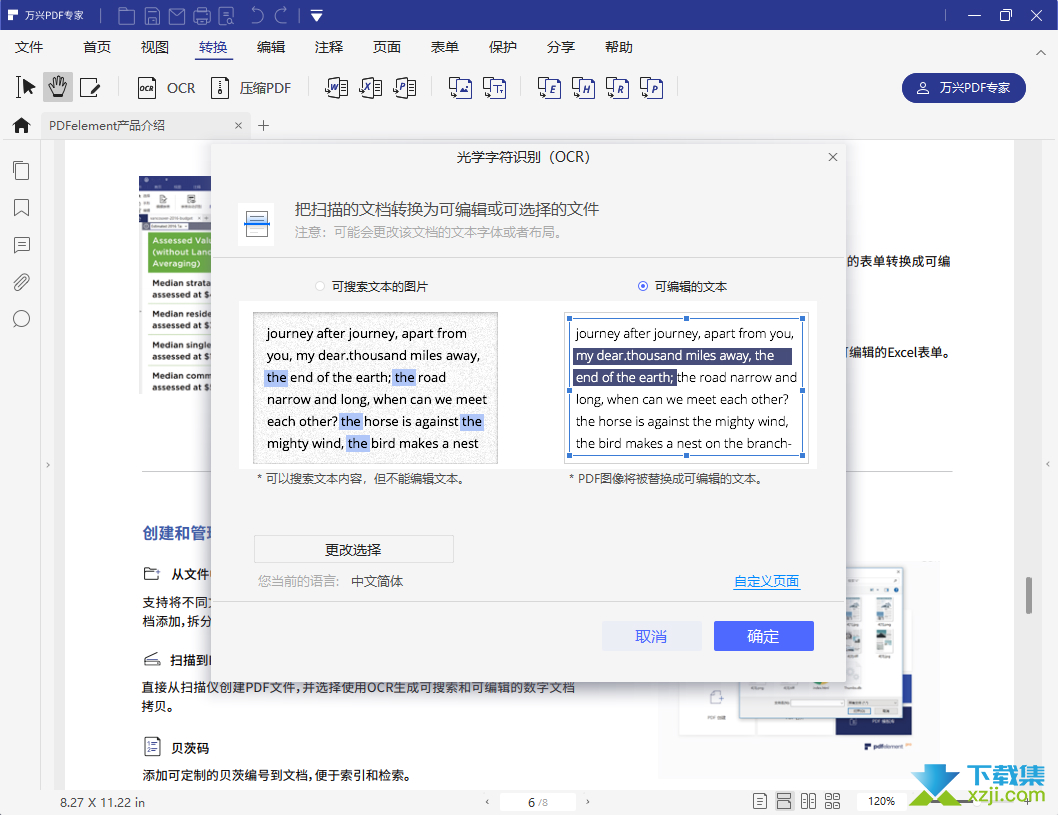Switch to the 分享 tab
Viewport: 1058px width, 815px height.
(561, 47)
